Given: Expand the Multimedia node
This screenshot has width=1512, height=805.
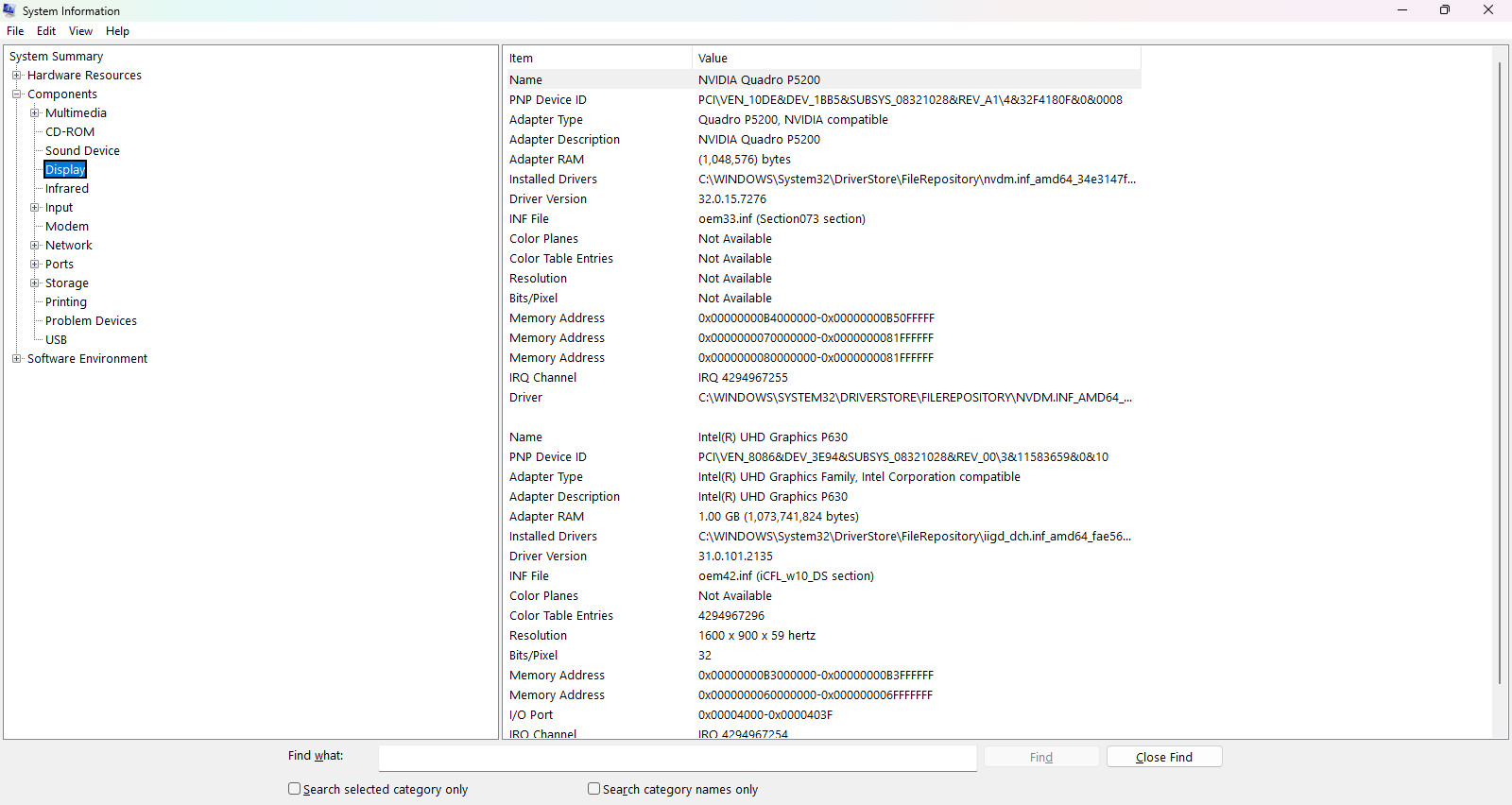Looking at the screenshot, I should 34,113.
